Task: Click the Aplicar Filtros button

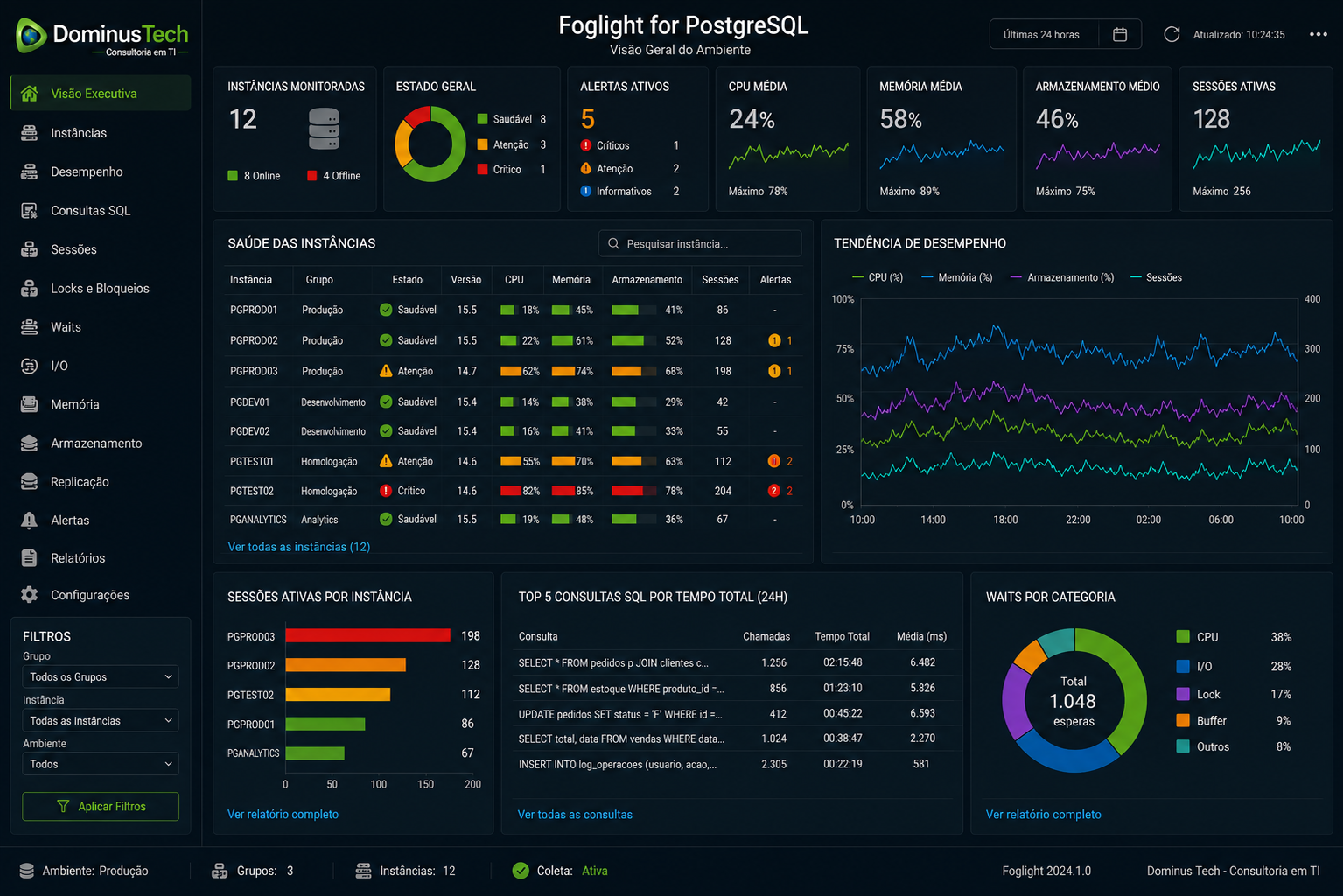Action: [101, 806]
